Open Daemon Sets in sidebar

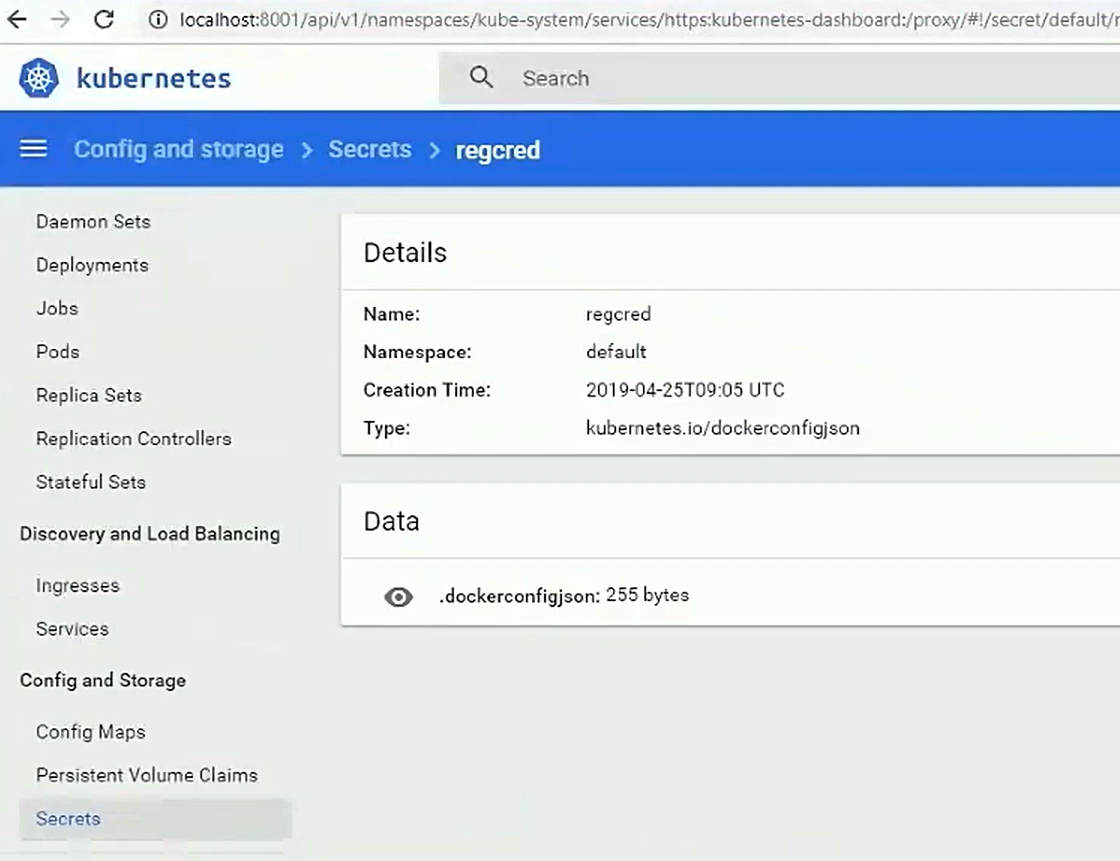(x=94, y=222)
